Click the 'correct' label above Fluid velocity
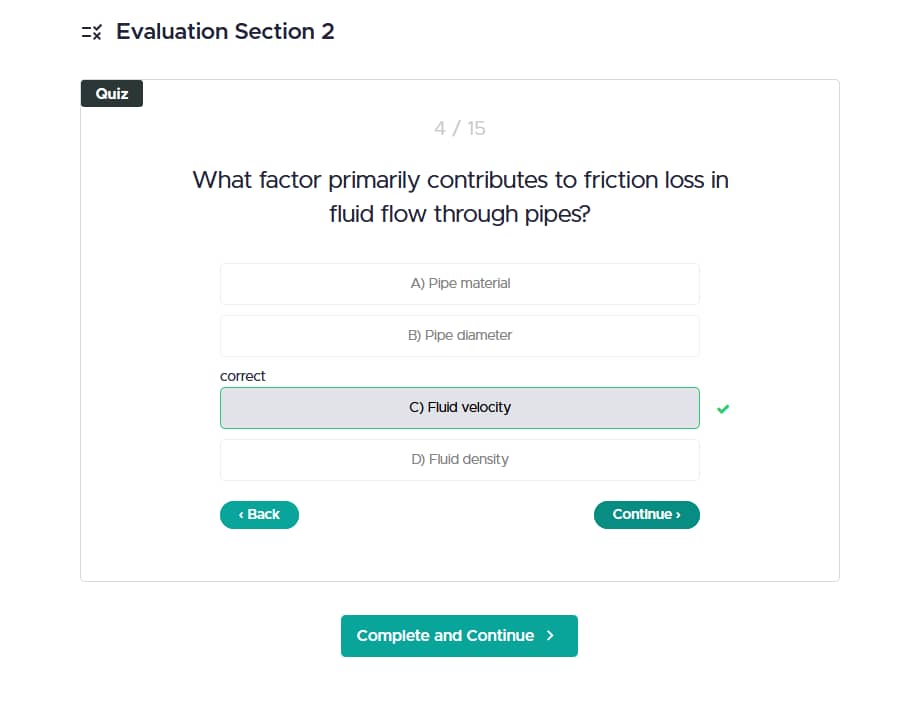 pos(243,376)
